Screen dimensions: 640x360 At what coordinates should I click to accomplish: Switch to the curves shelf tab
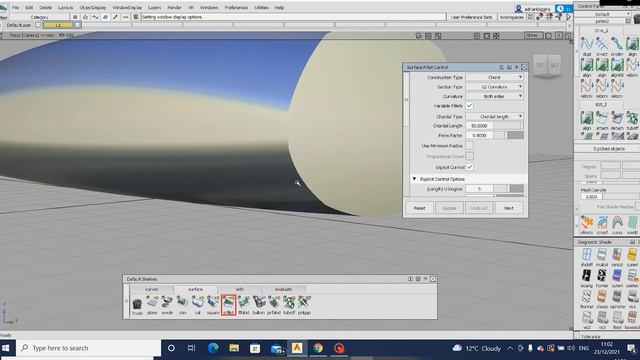tap(152, 289)
